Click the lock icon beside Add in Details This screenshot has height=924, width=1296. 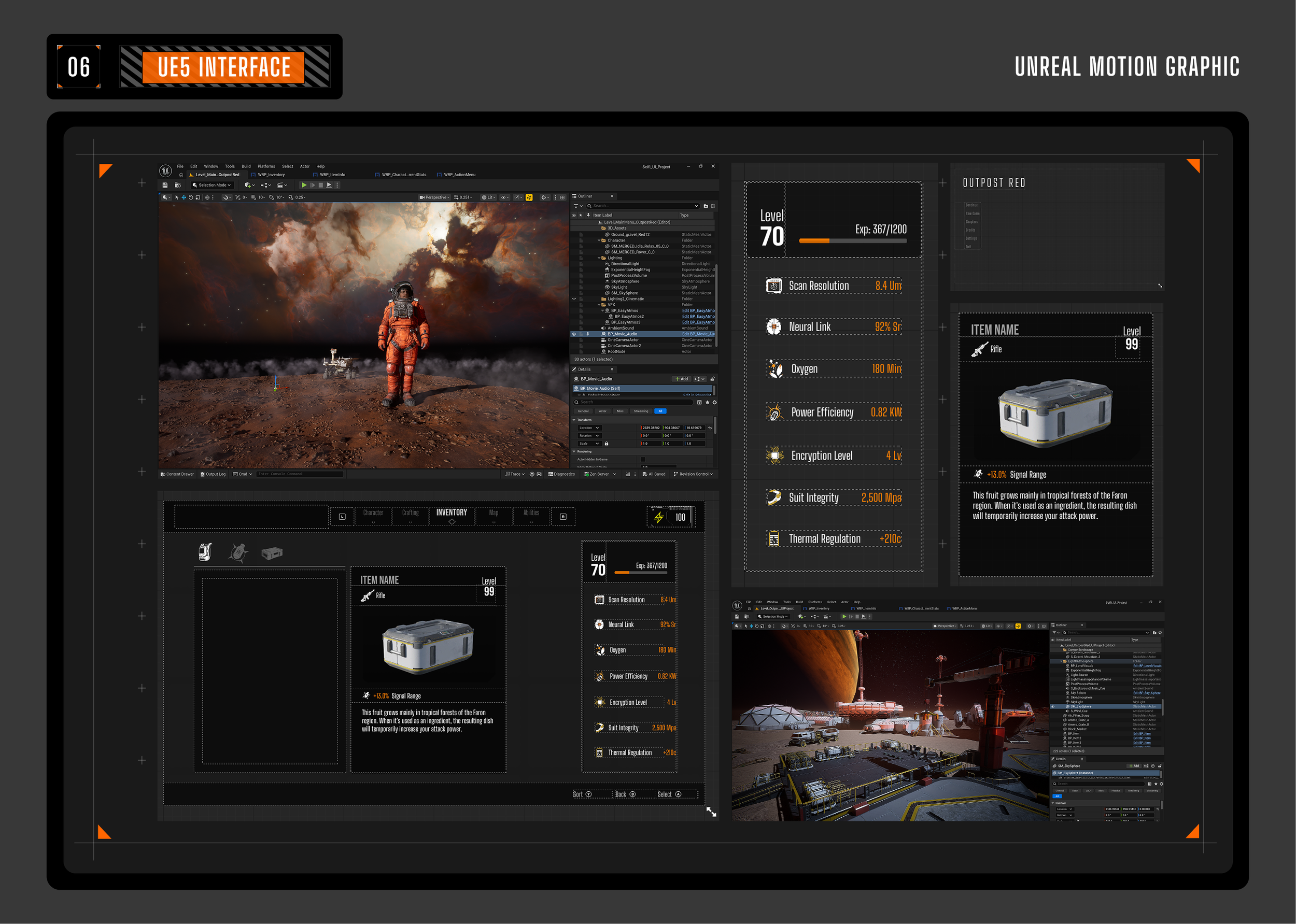(712, 379)
